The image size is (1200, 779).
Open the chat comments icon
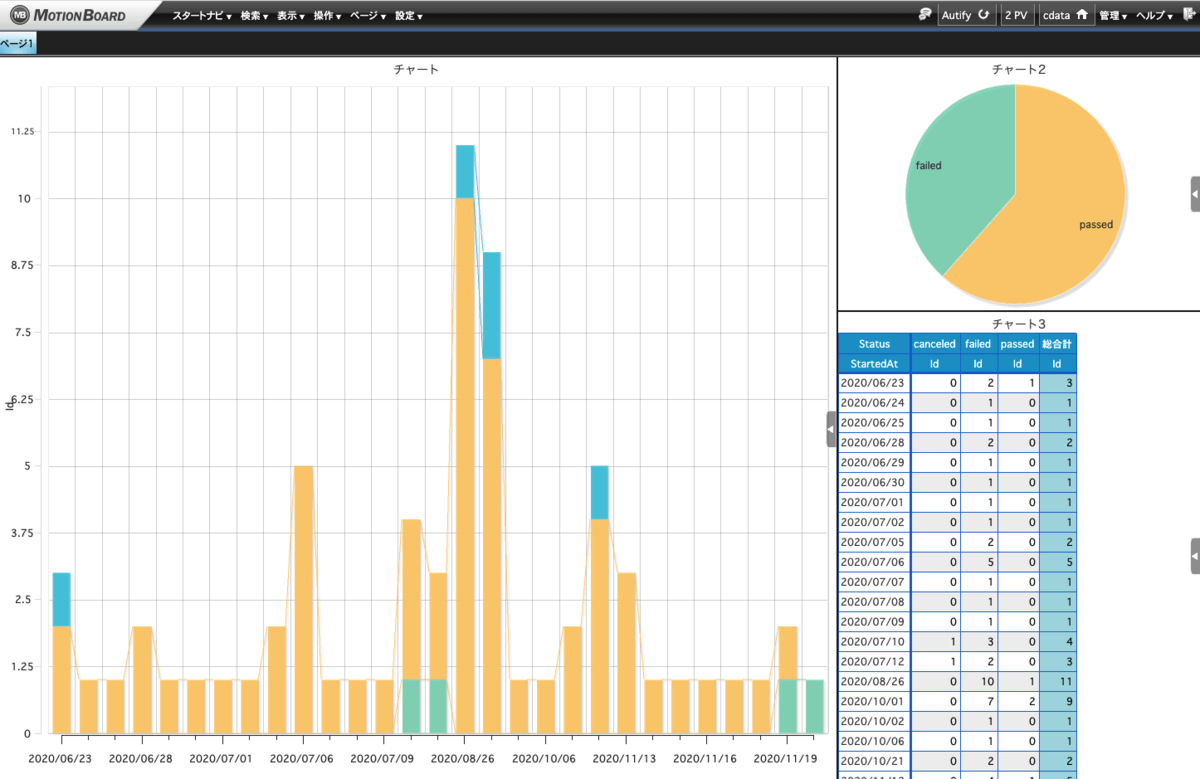point(925,15)
